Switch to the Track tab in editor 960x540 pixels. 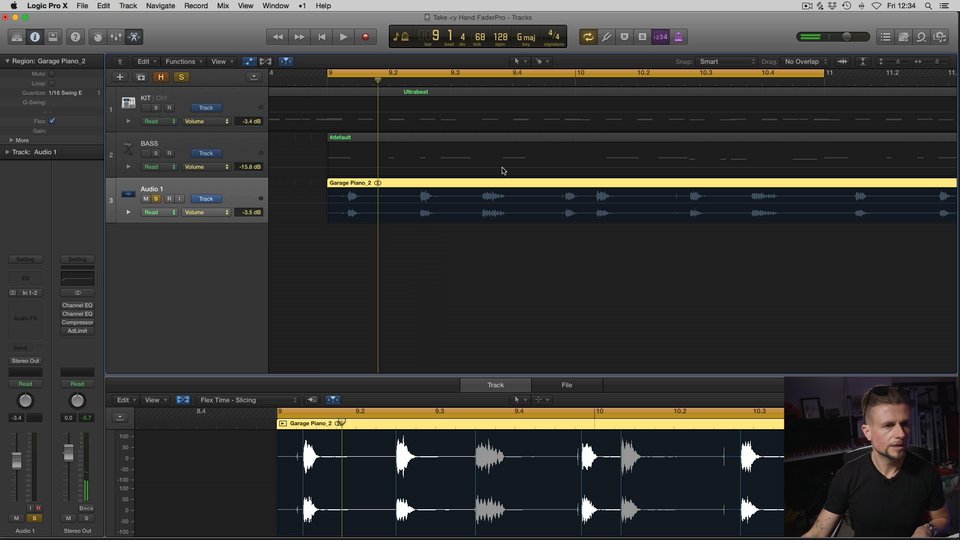point(495,385)
